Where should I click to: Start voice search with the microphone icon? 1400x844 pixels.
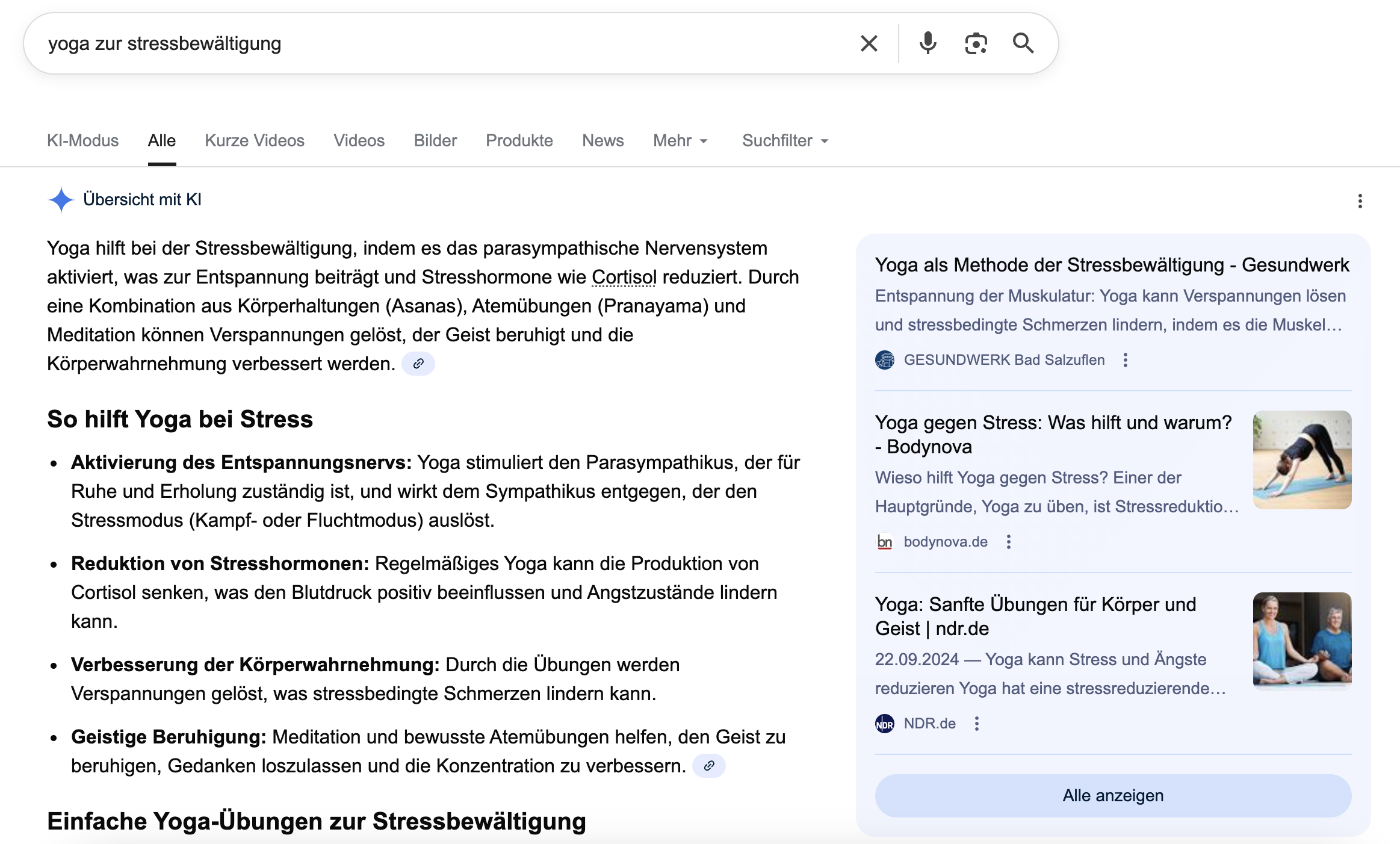(x=928, y=43)
